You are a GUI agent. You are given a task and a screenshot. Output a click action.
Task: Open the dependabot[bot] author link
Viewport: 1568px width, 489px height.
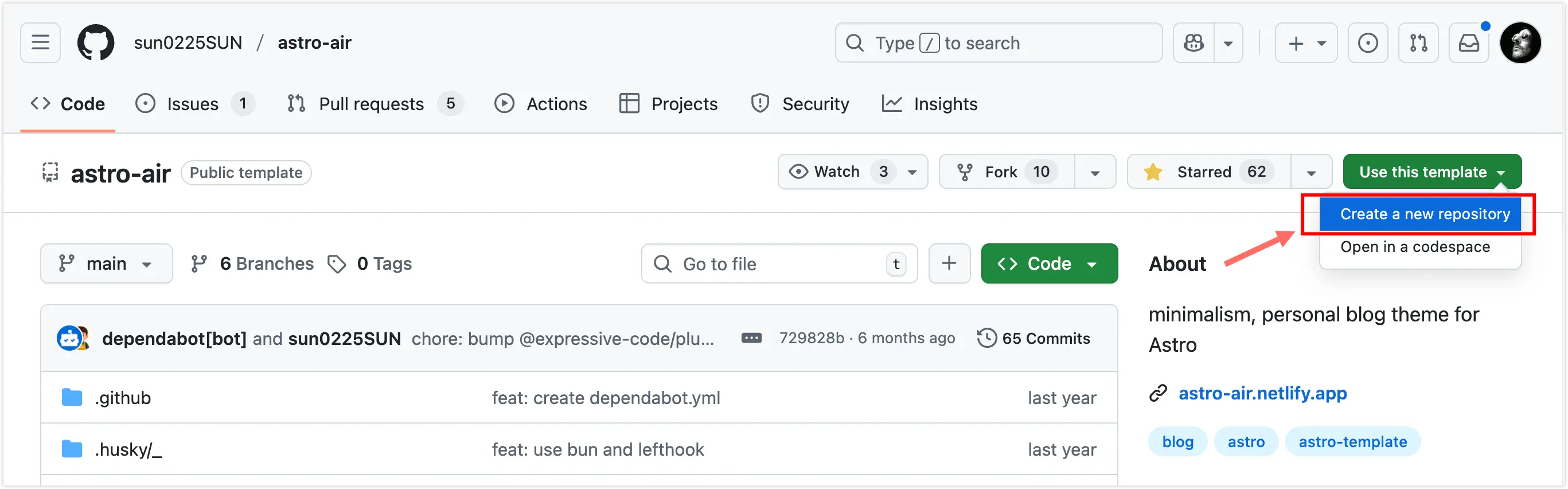pos(174,338)
